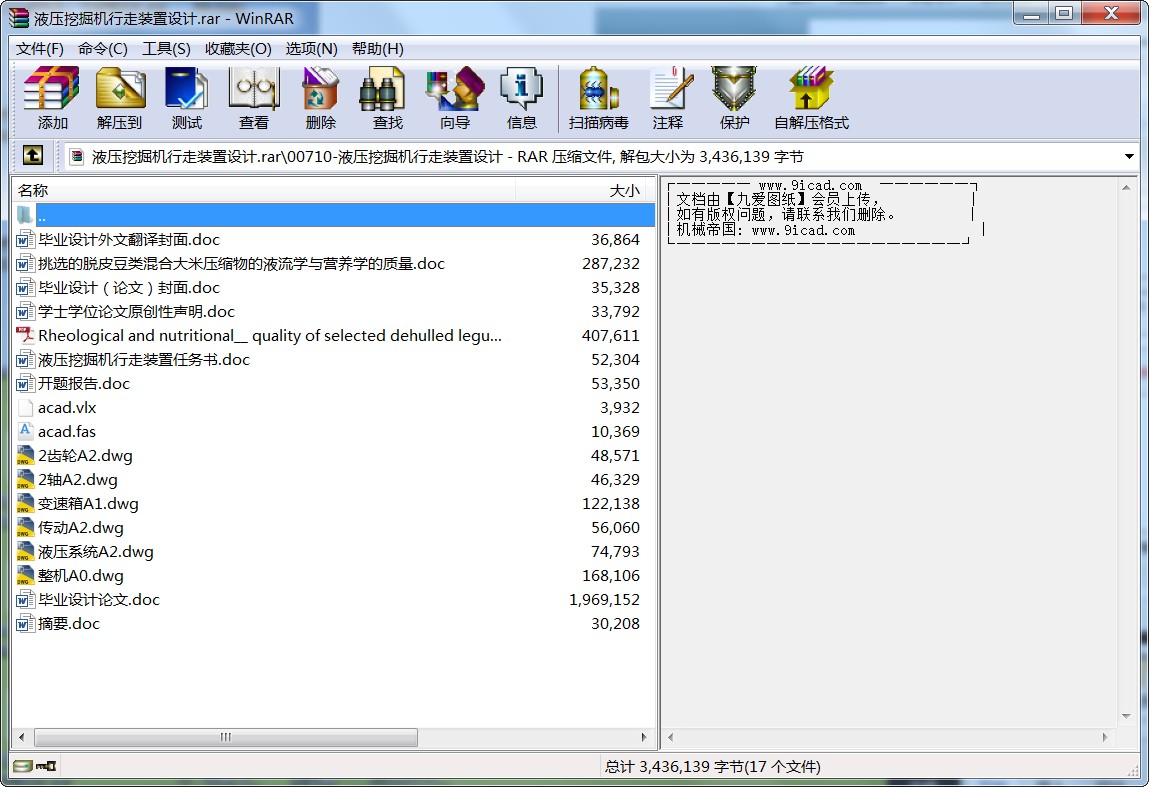The image size is (1149, 787).
Task: Expand the archive path dropdown arrow
Action: tap(1129, 157)
